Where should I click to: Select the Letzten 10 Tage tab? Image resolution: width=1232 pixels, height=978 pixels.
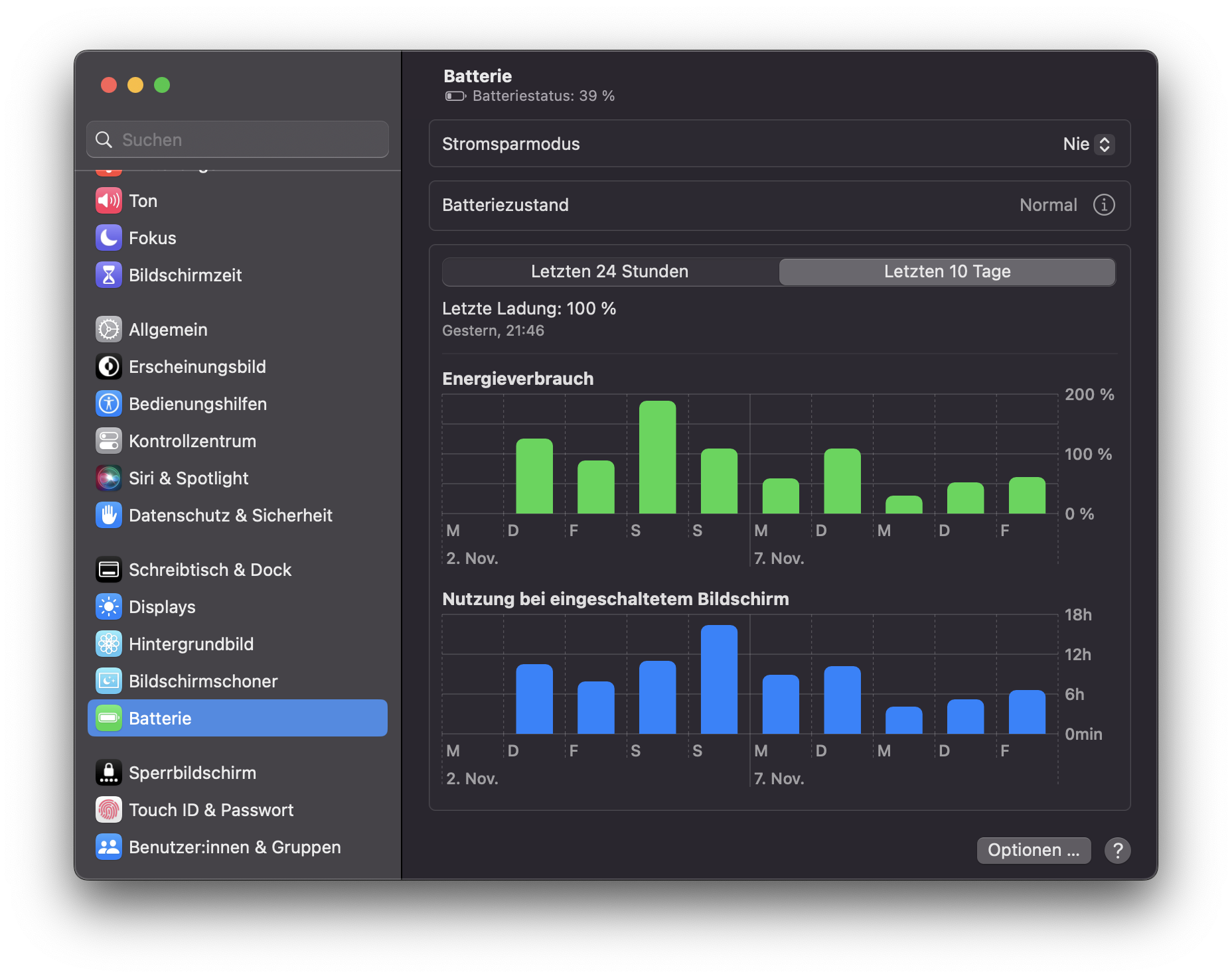[x=947, y=272]
